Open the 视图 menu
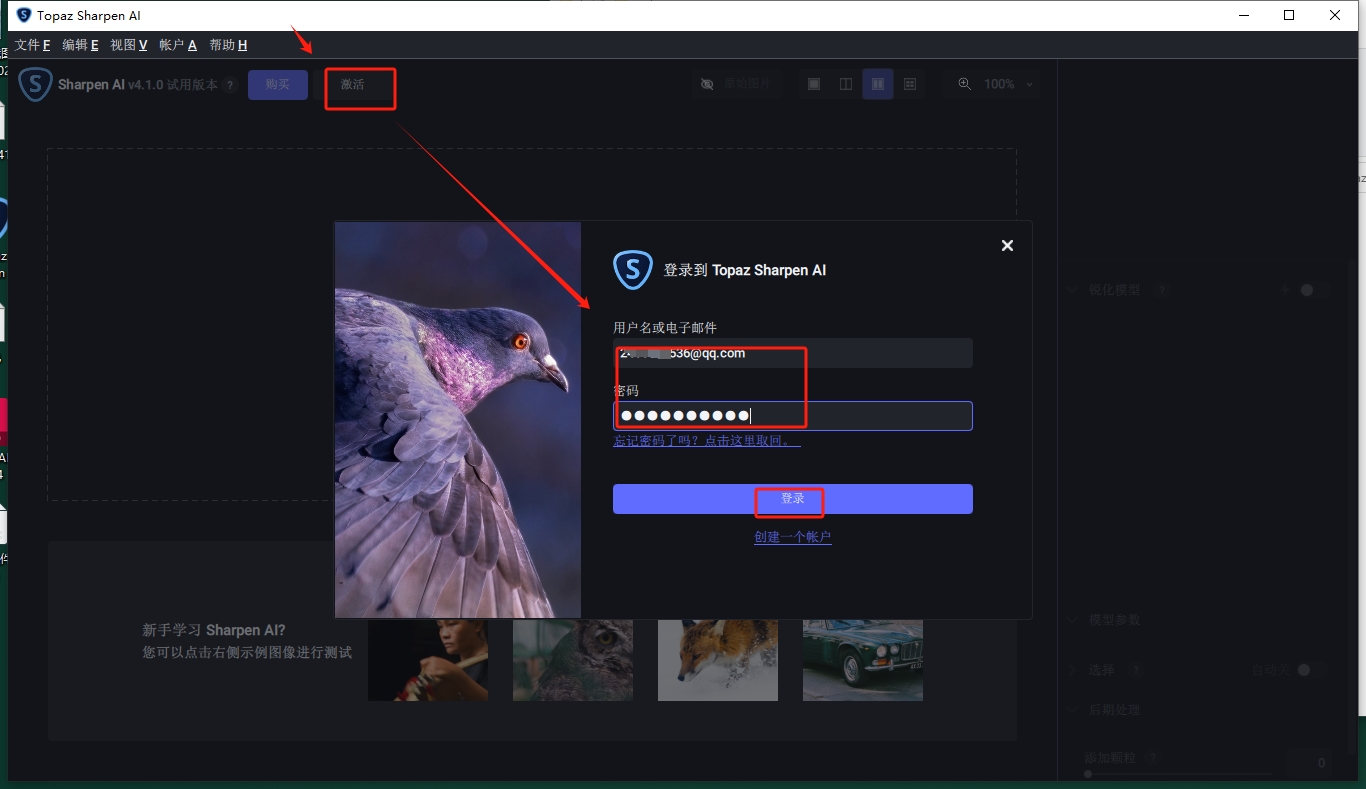The height and width of the screenshot is (789, 1366). pos(129,45)
